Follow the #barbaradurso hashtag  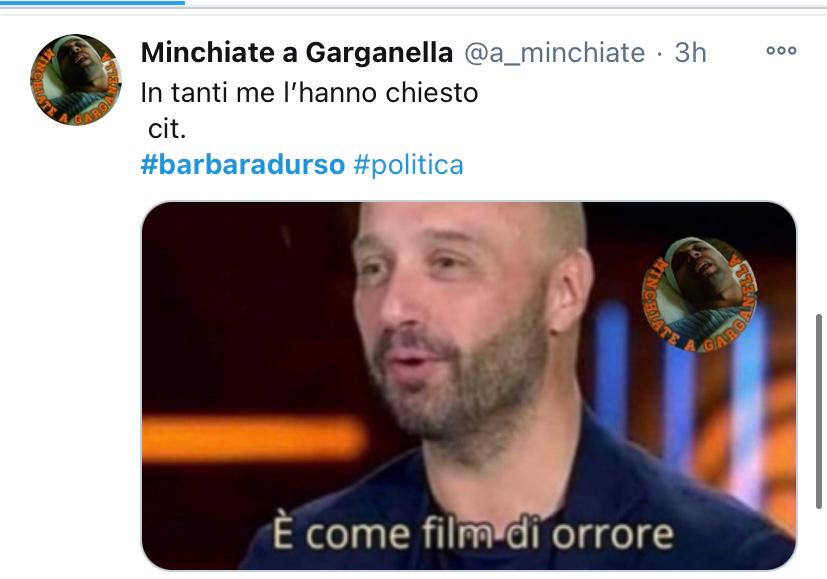click(x=243, y=165)
